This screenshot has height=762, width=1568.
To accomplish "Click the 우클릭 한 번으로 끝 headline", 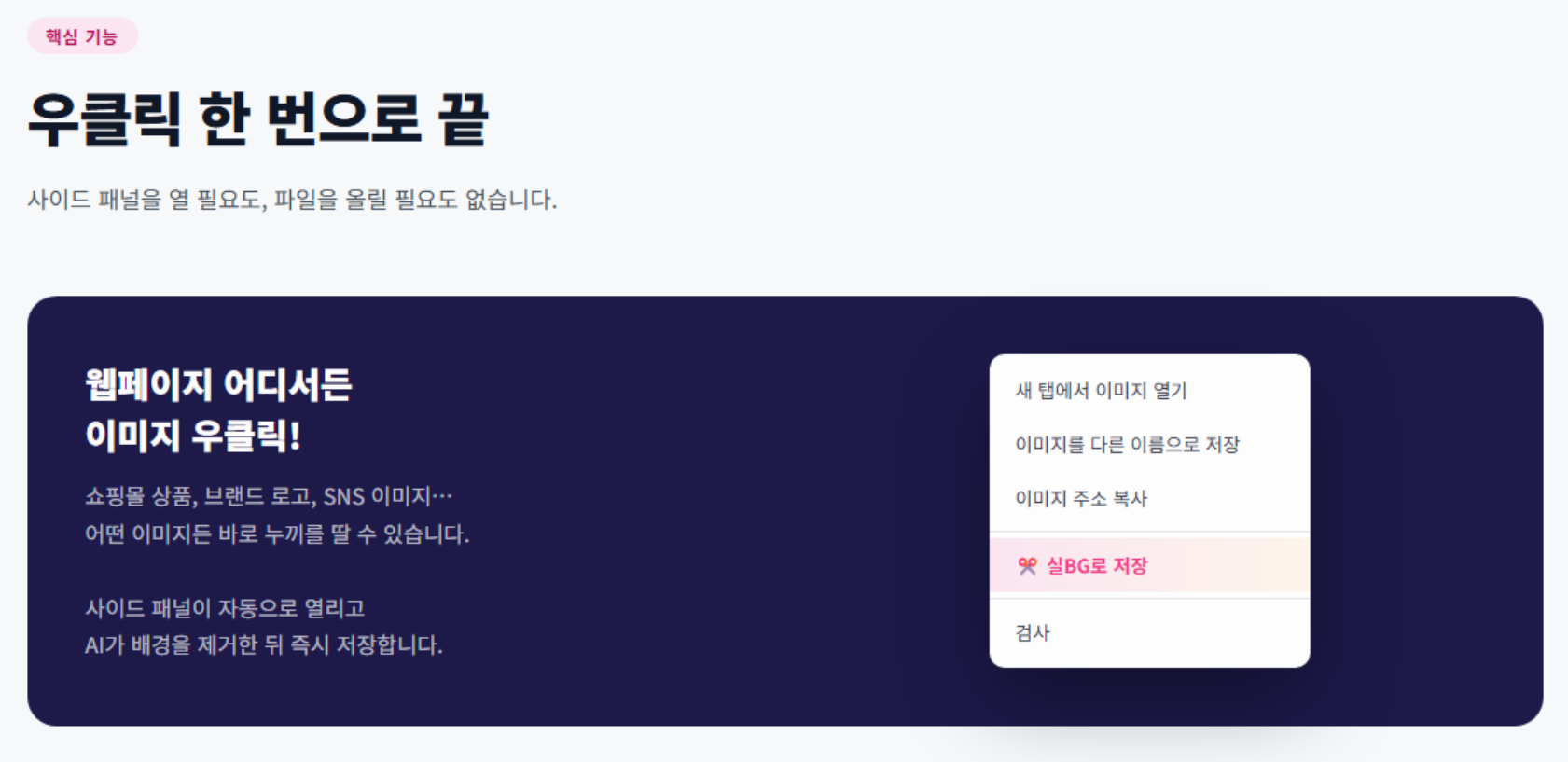I will (x=258, y=119).
